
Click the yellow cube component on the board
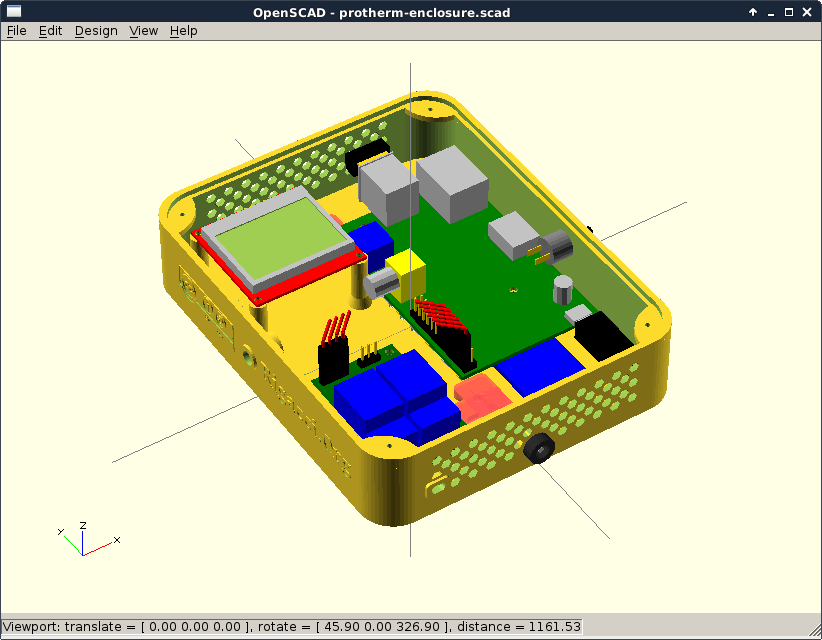pos(406,275)
